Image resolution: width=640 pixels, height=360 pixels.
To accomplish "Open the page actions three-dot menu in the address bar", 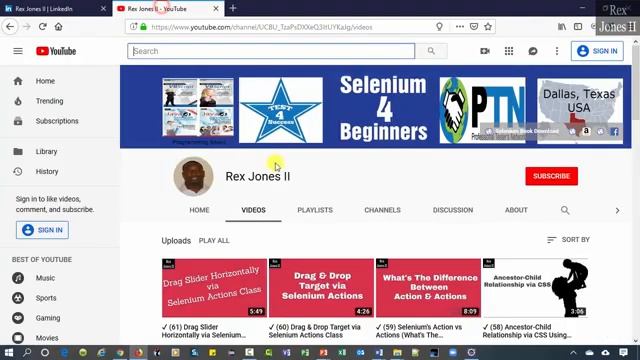I will [x=460, y=27].
